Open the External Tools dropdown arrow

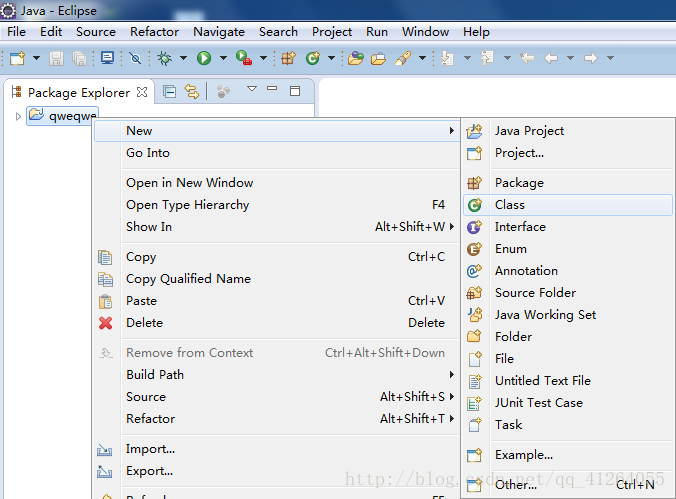263,58
